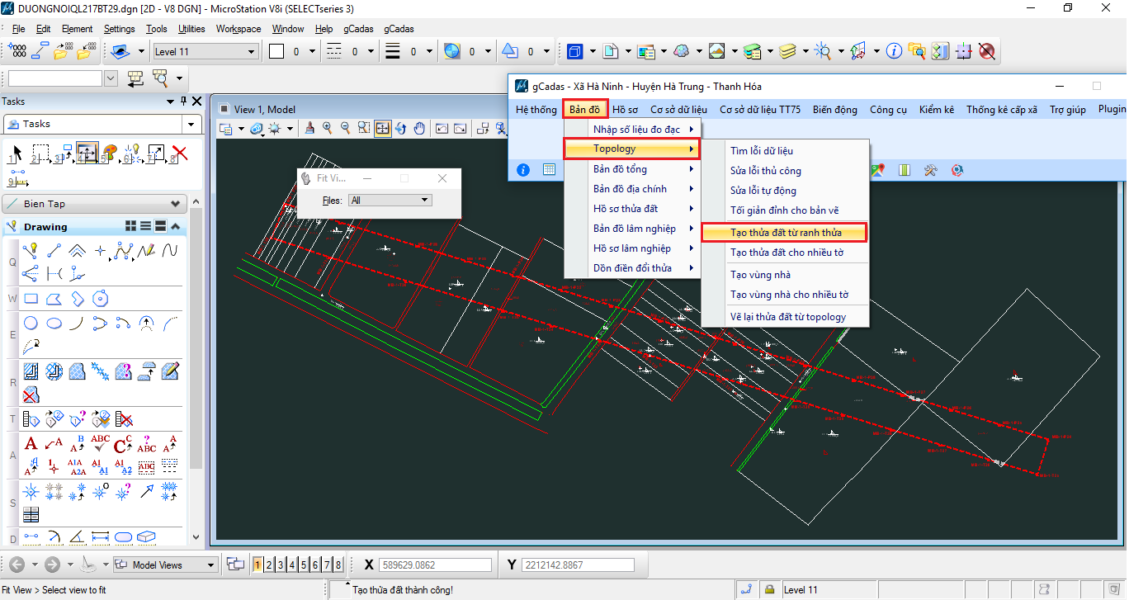Choose the Place Circle tool in Drawing
The image size is (1129, 600).
tap(31, 323)
